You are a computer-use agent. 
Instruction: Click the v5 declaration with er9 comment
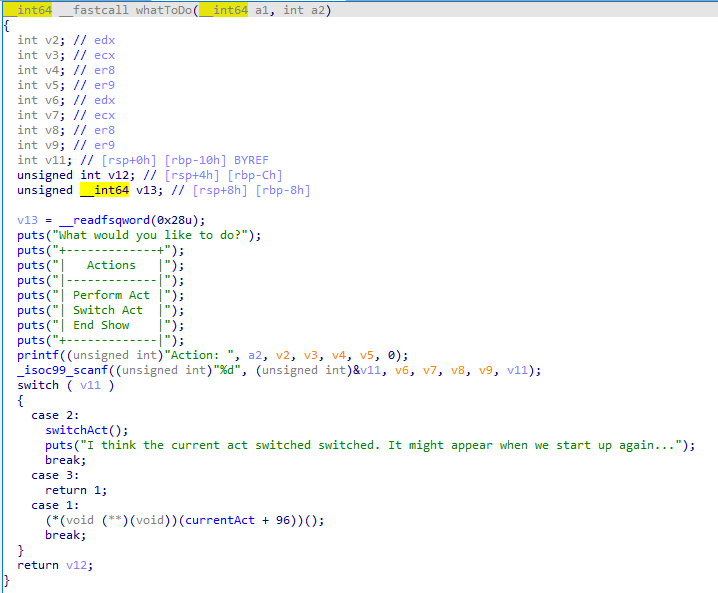[x=66, y=85]
